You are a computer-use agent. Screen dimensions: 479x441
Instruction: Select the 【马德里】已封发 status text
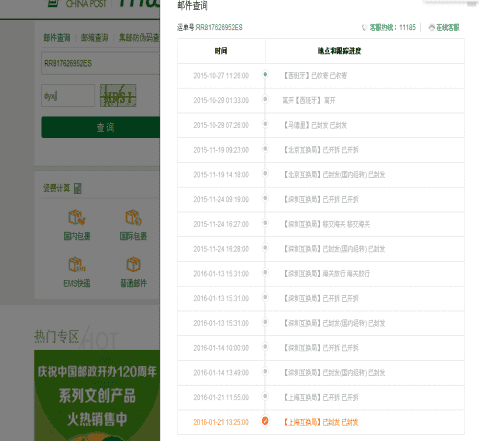coord(315,125)
